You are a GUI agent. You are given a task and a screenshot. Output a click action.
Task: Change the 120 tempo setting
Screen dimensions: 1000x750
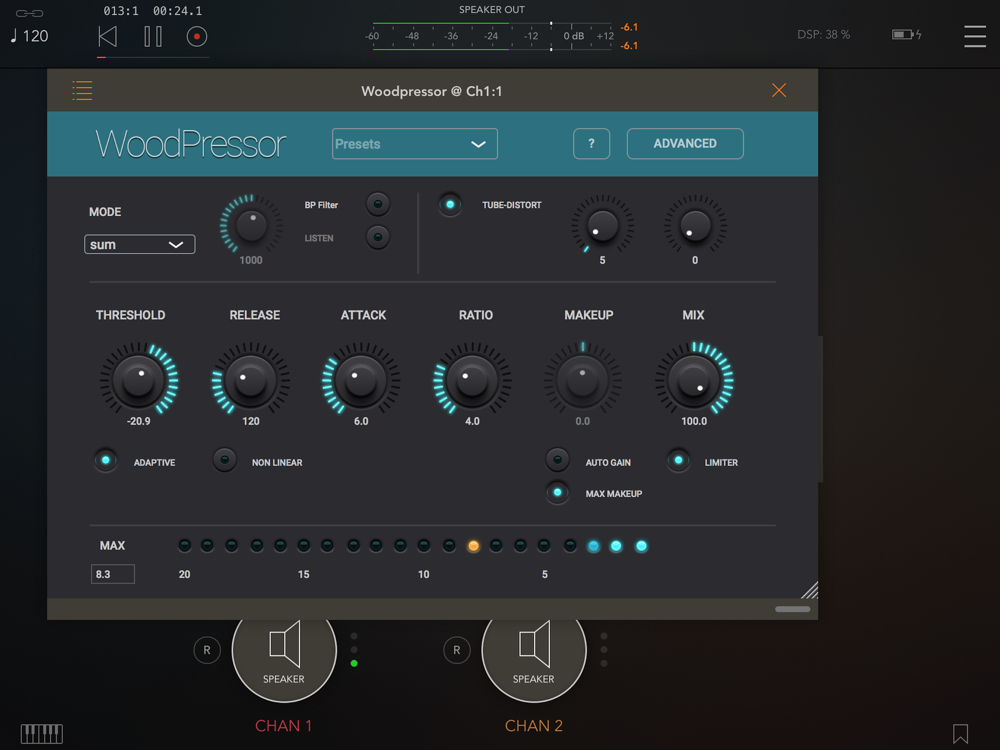pyautogui.click(x=29, y=36)
